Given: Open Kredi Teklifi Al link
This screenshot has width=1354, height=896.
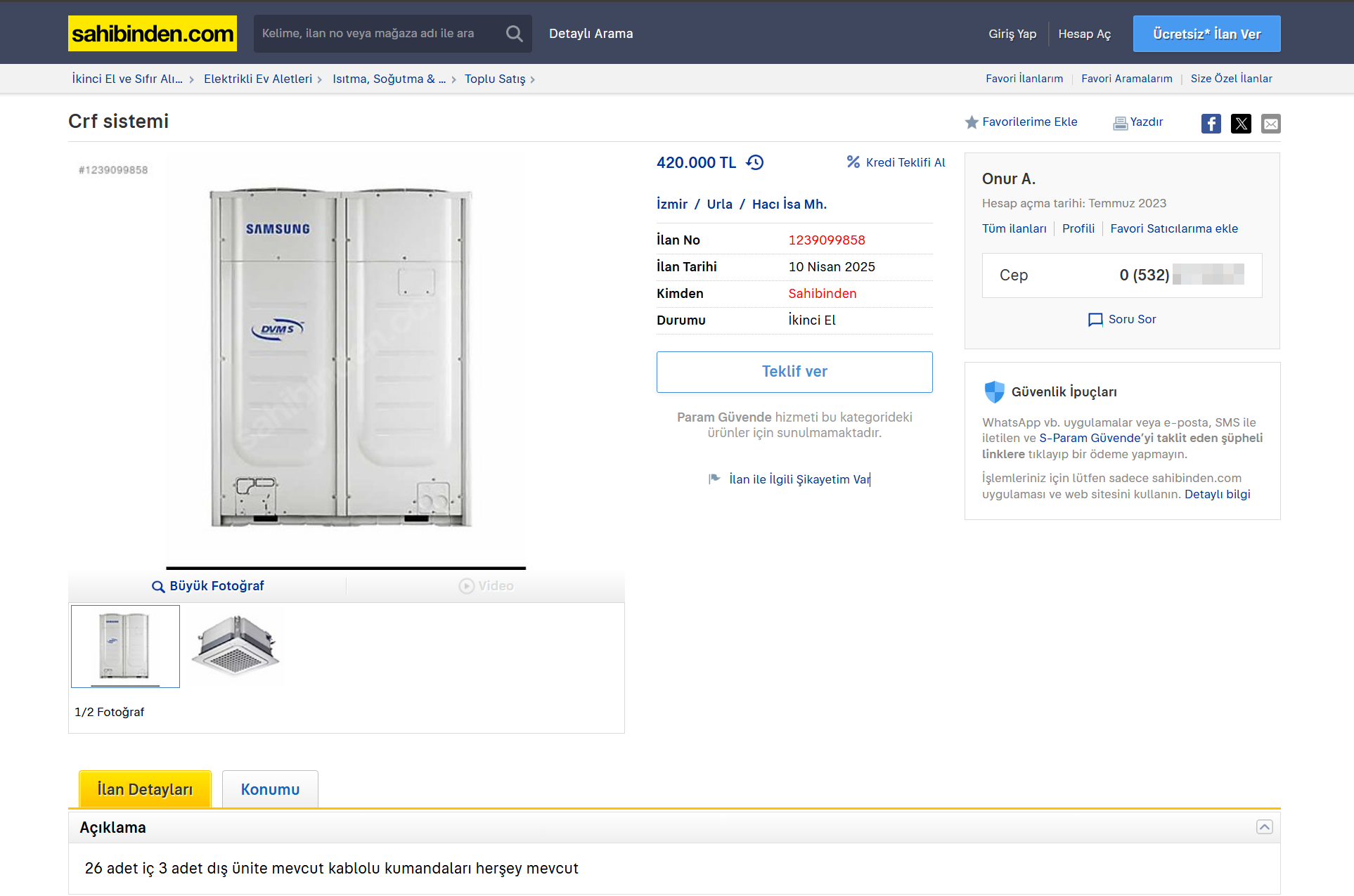Looking at the screenshot, I should 905,162.
